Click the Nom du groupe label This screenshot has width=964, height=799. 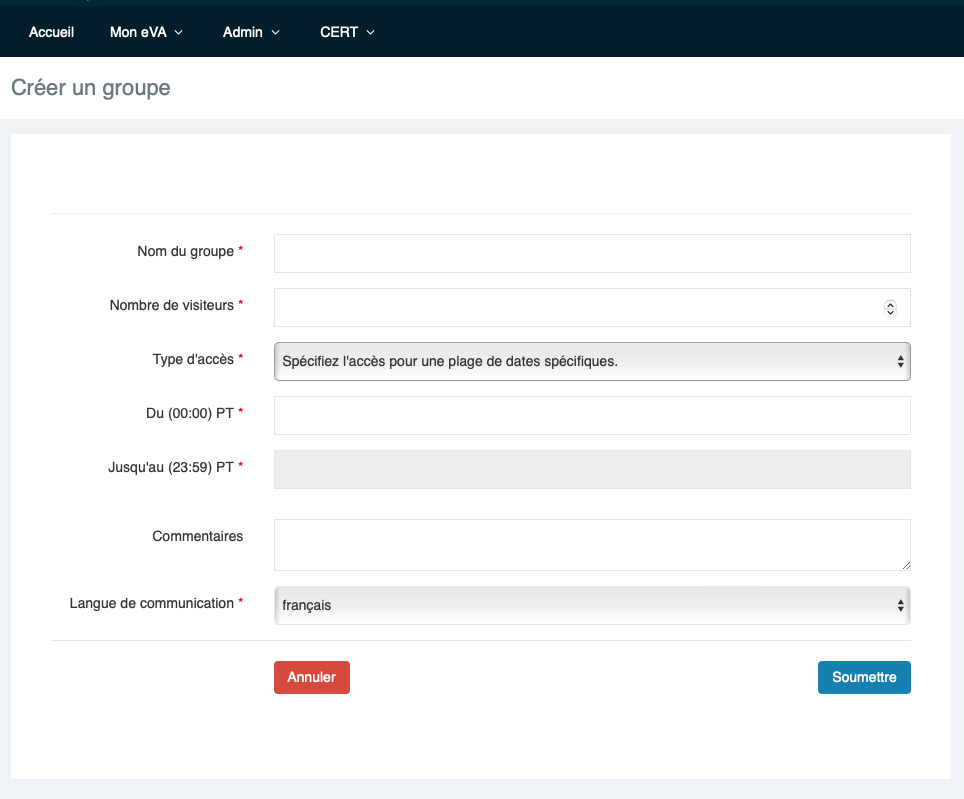[x=186, y=251]
